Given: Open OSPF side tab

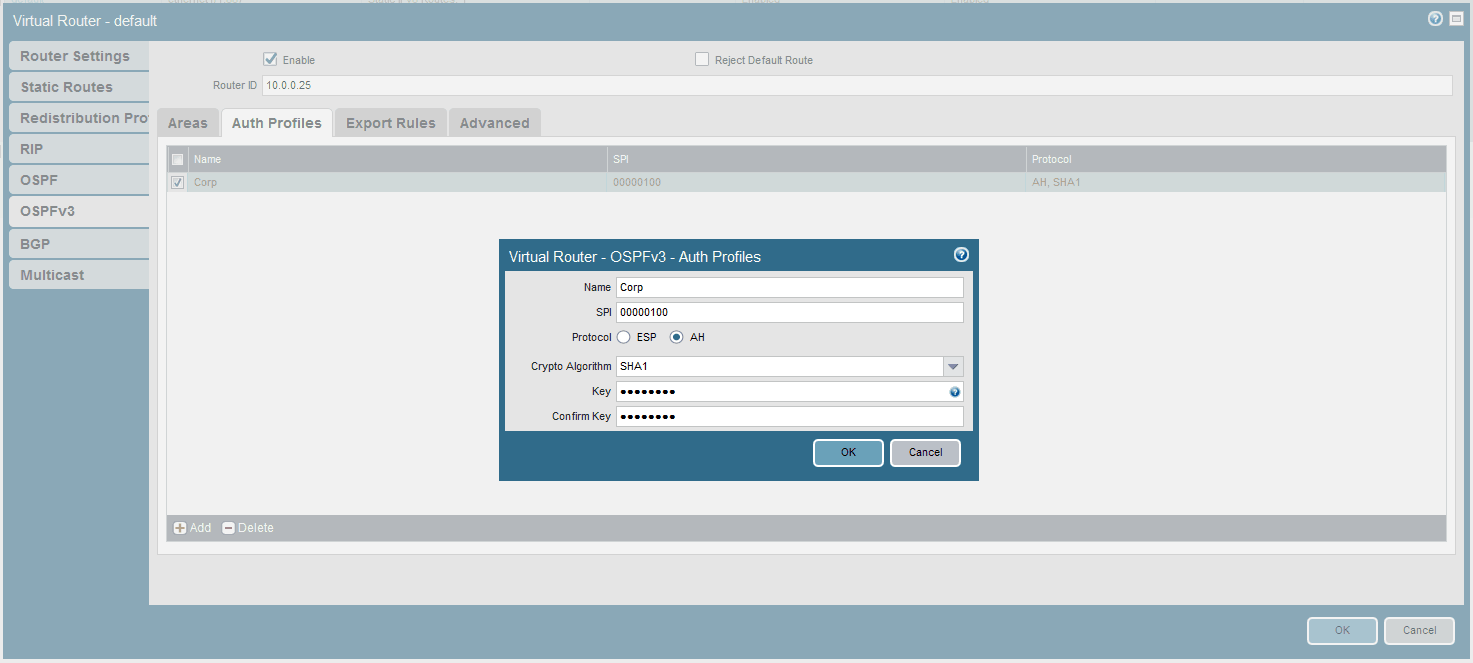Looking at the screenshot, I should click(79, 180).
